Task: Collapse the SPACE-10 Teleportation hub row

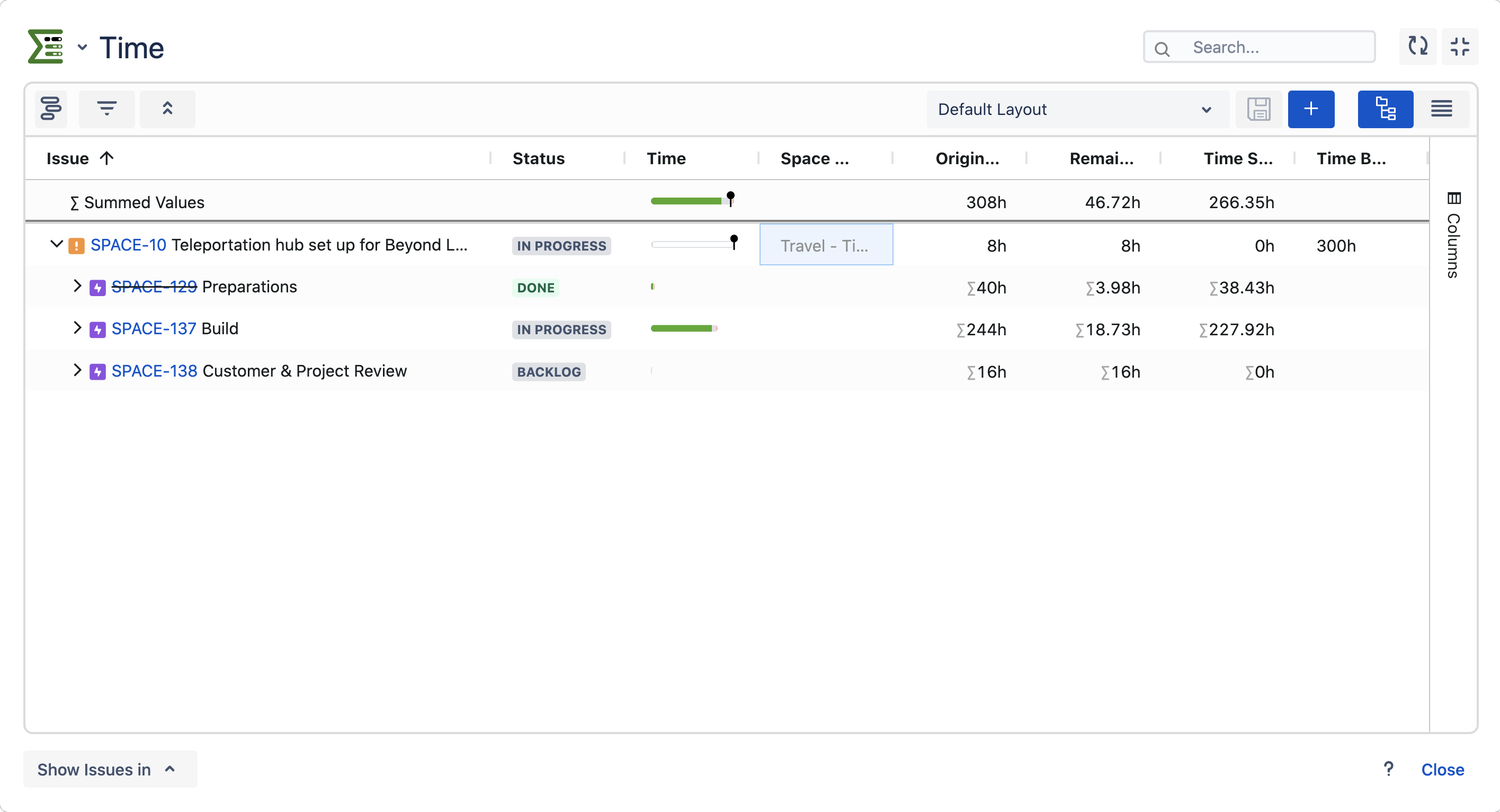Action: tap(56, 245)
